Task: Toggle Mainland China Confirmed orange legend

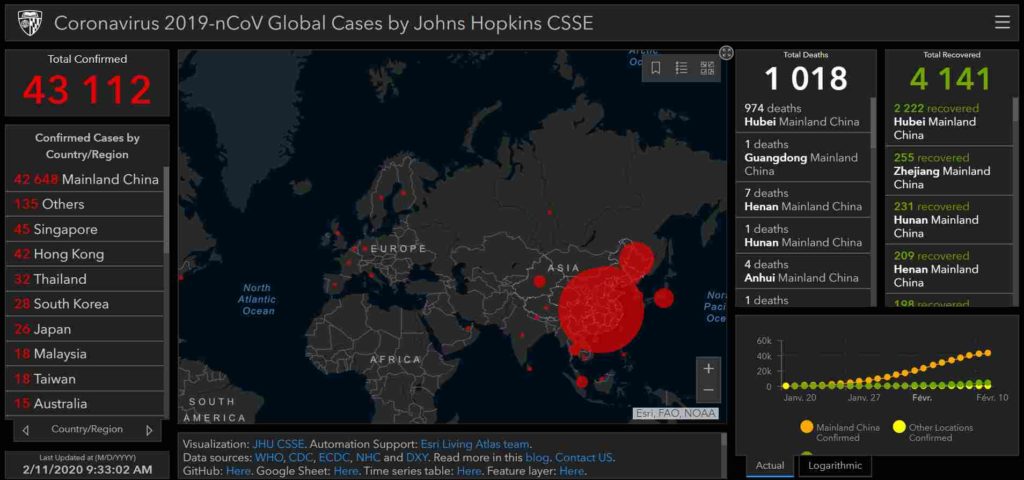Action: pyautogui.click(x=840, y=432)
